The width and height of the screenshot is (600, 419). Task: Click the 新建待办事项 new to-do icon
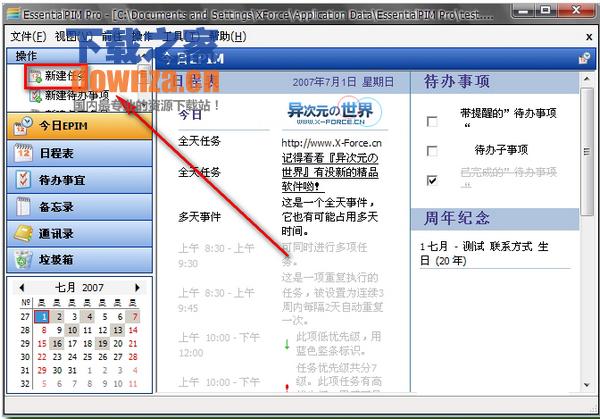[x=36, y=96]
